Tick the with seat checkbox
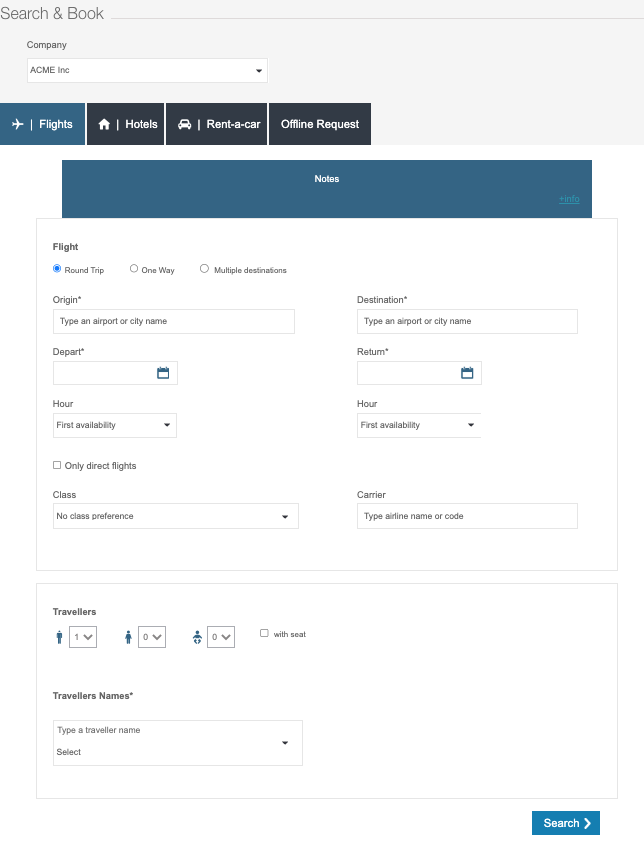The image size is (644, 841). tap(264, 633)
